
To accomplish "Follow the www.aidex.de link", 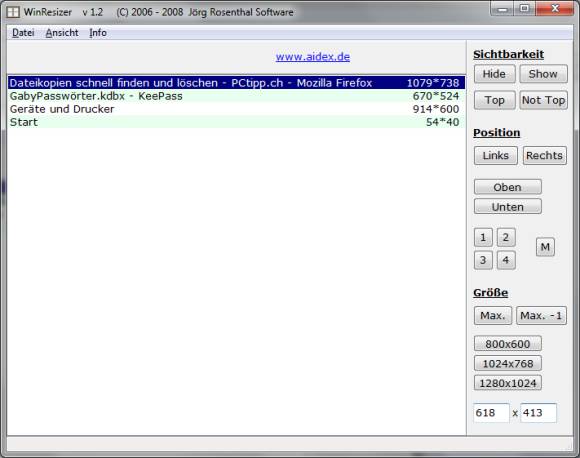I will point(313,57).
